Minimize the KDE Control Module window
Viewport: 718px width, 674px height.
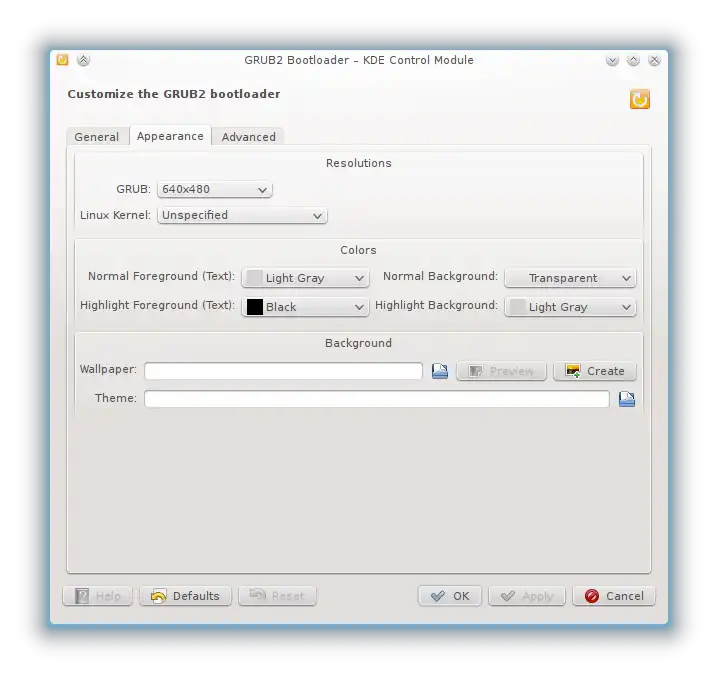612,60
